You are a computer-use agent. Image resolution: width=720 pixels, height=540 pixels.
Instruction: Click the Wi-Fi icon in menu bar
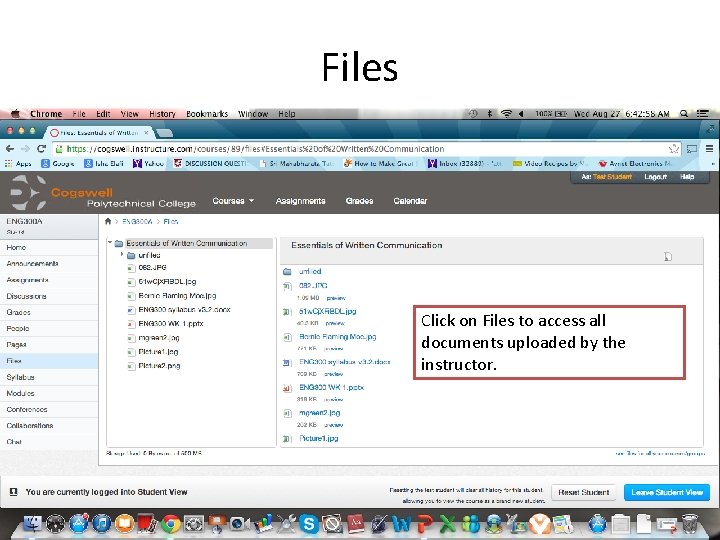(x=506, y=114)
